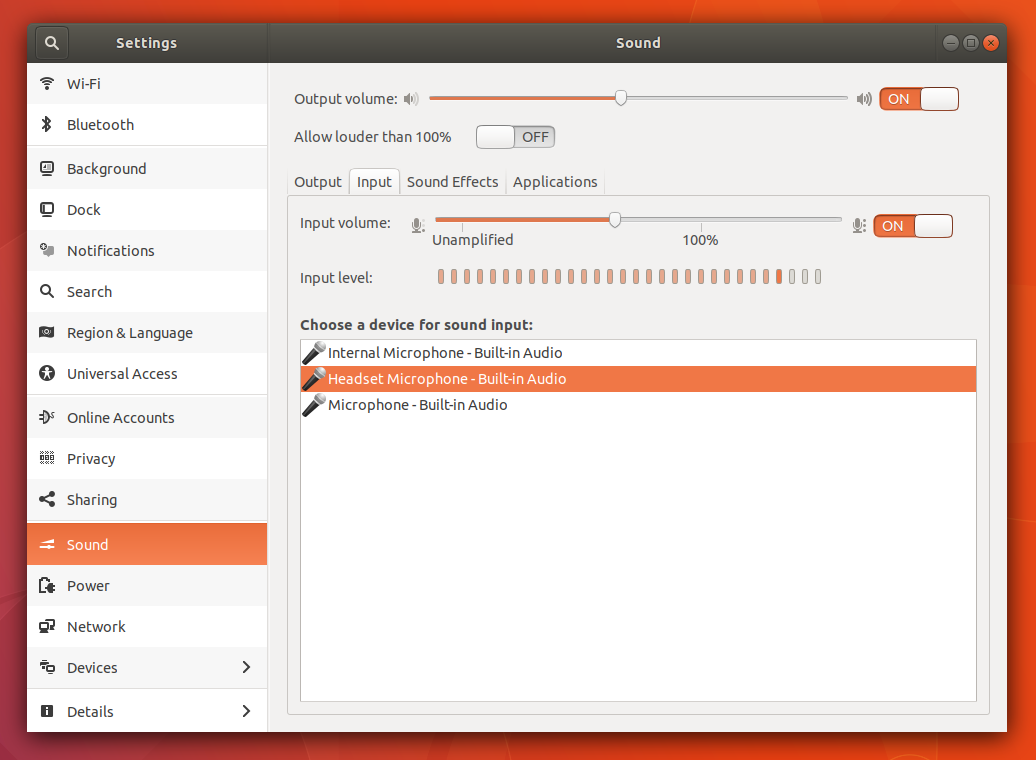Select Microphone - Built-in Audio device
This screenshot has width=1036, height=760.
coord(638,405)
